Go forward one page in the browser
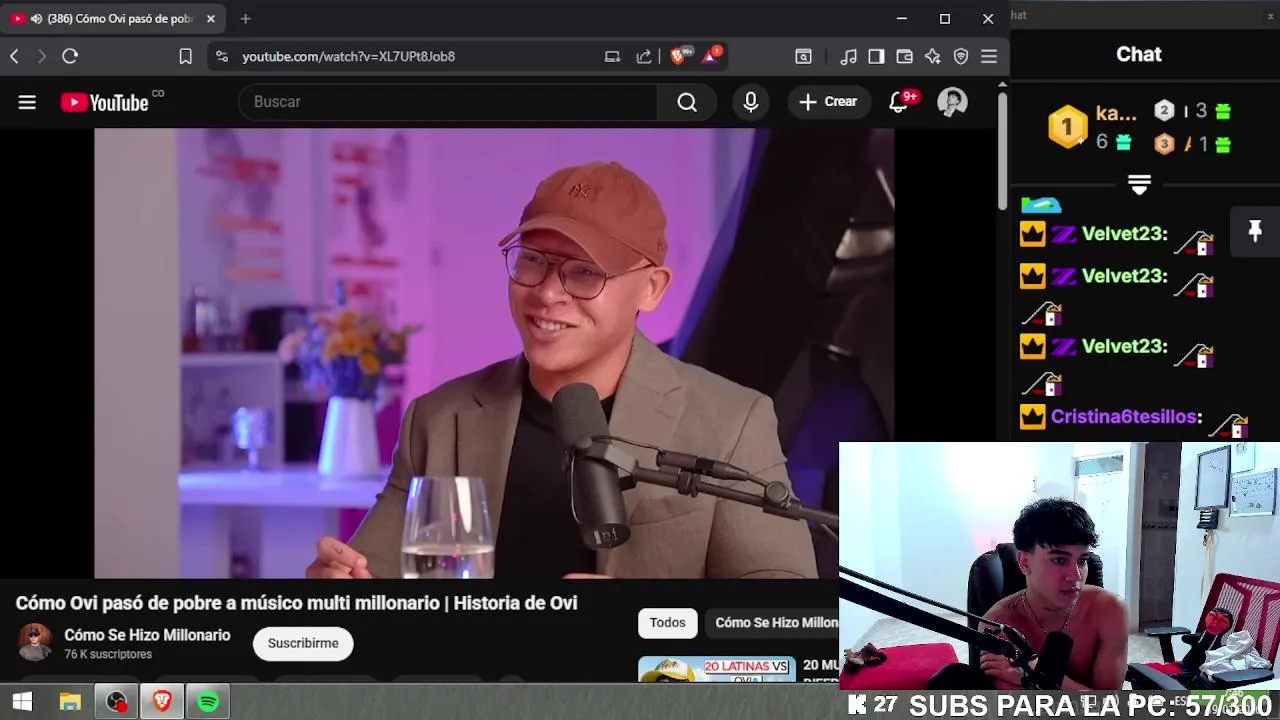 [x=41, y=56]
